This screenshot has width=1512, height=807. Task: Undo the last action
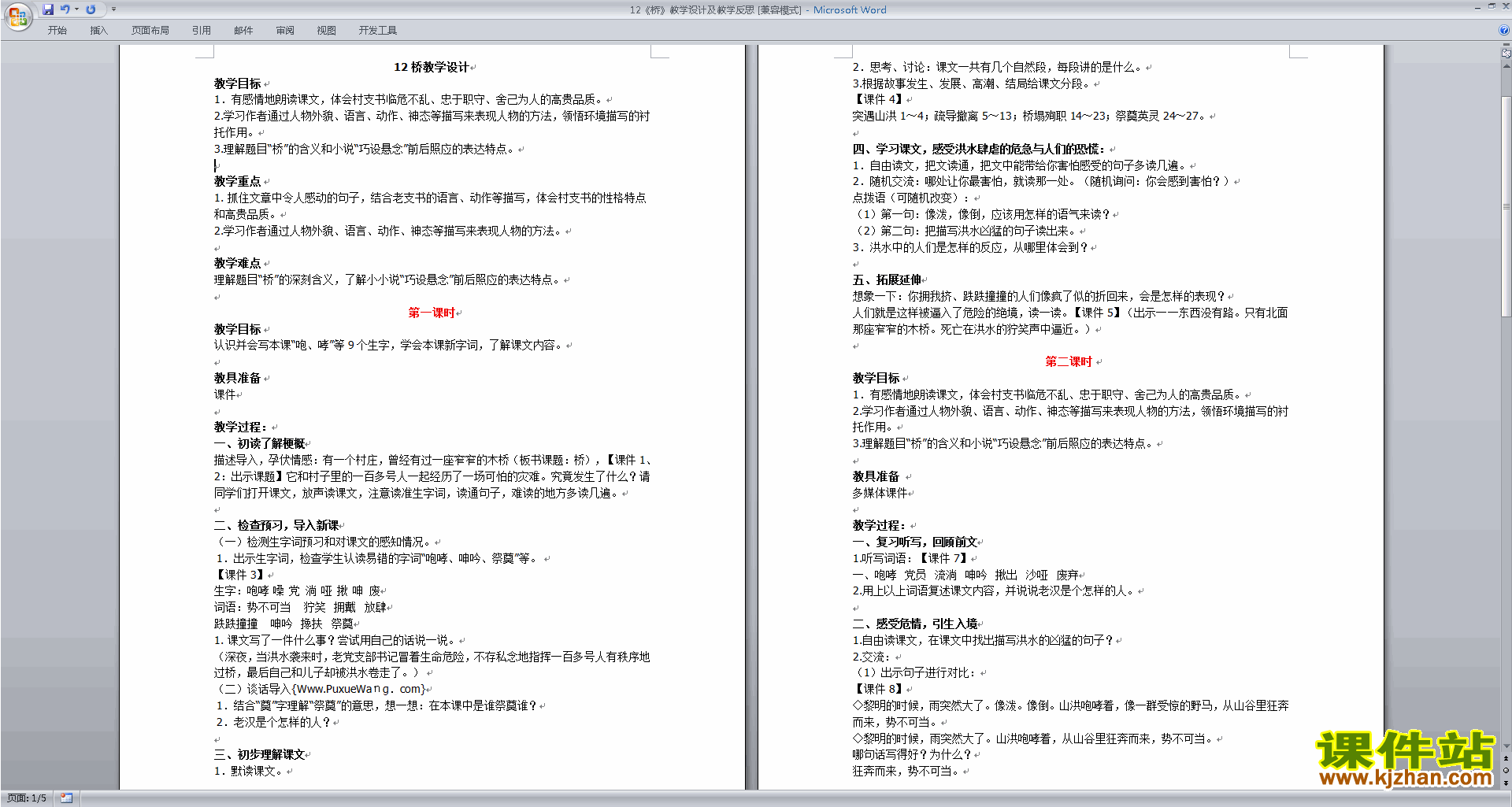pos(65,9)
